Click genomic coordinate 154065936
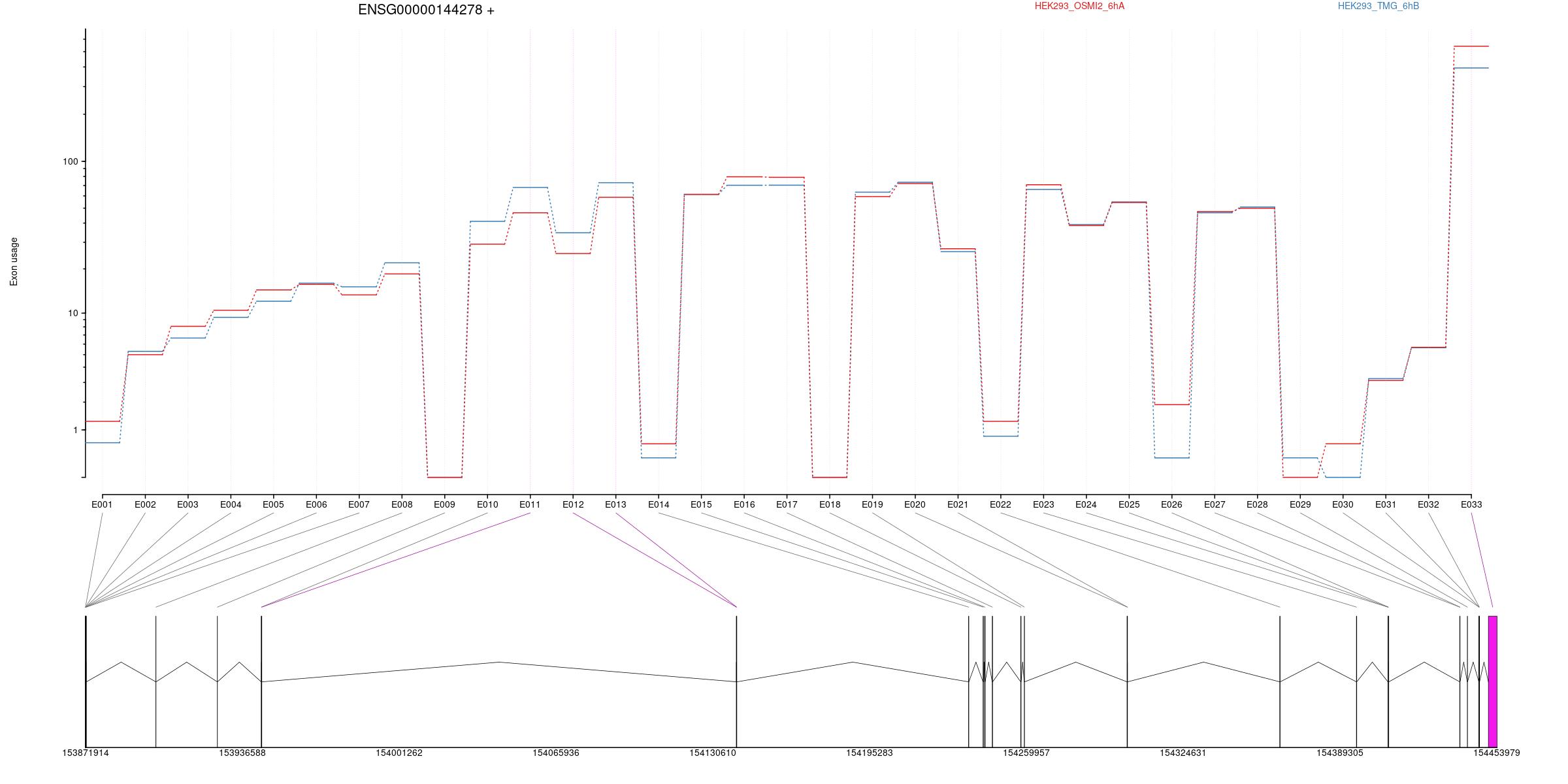This screenshot has width=1568, height=784. 556,753
